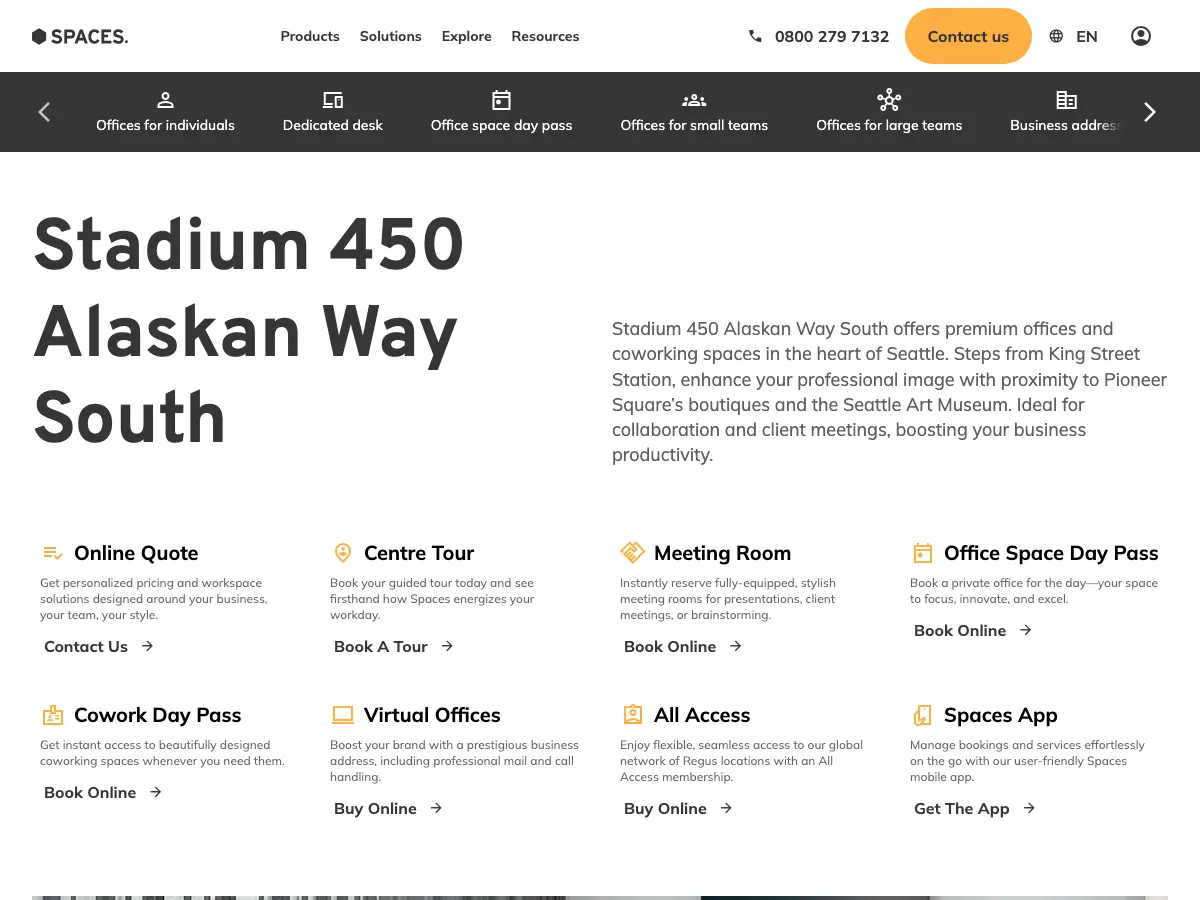Screen dimensions: 1200x900
Task: Open the user account icon
Action: coord(1141,36)
